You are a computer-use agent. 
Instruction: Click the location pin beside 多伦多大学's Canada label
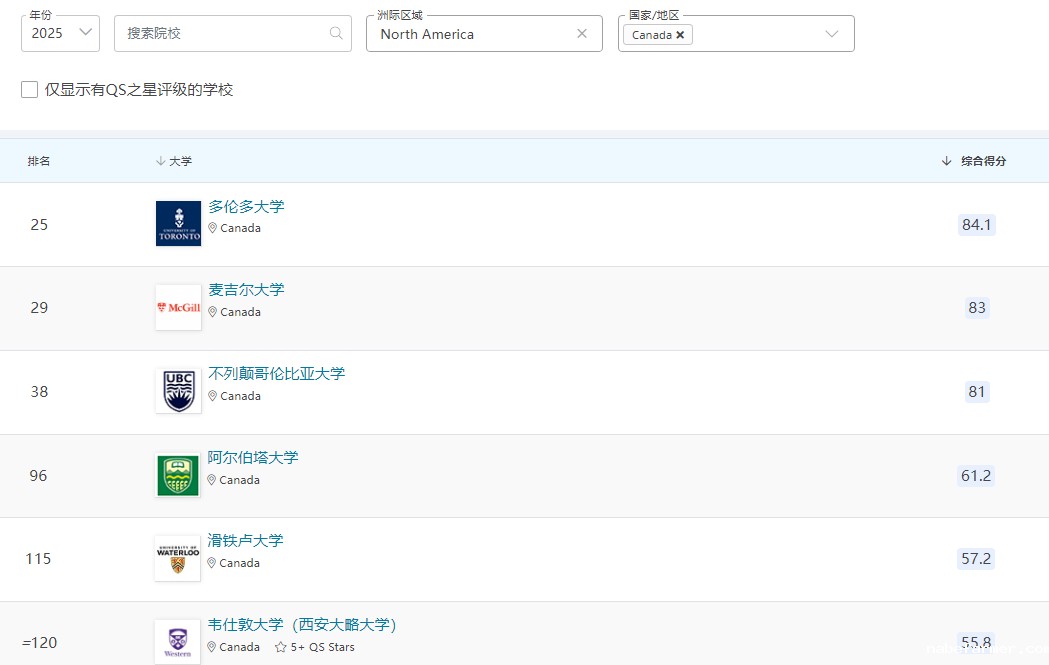click(212, 228)
